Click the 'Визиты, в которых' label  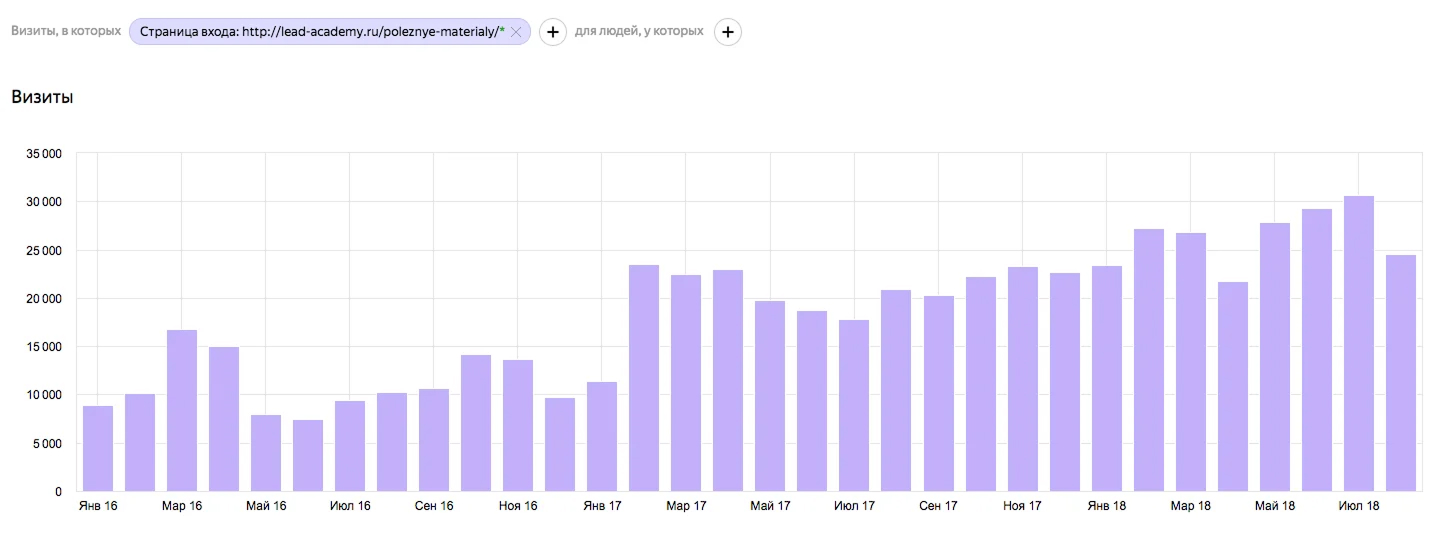pyautogui.click(x=66, y=31)
